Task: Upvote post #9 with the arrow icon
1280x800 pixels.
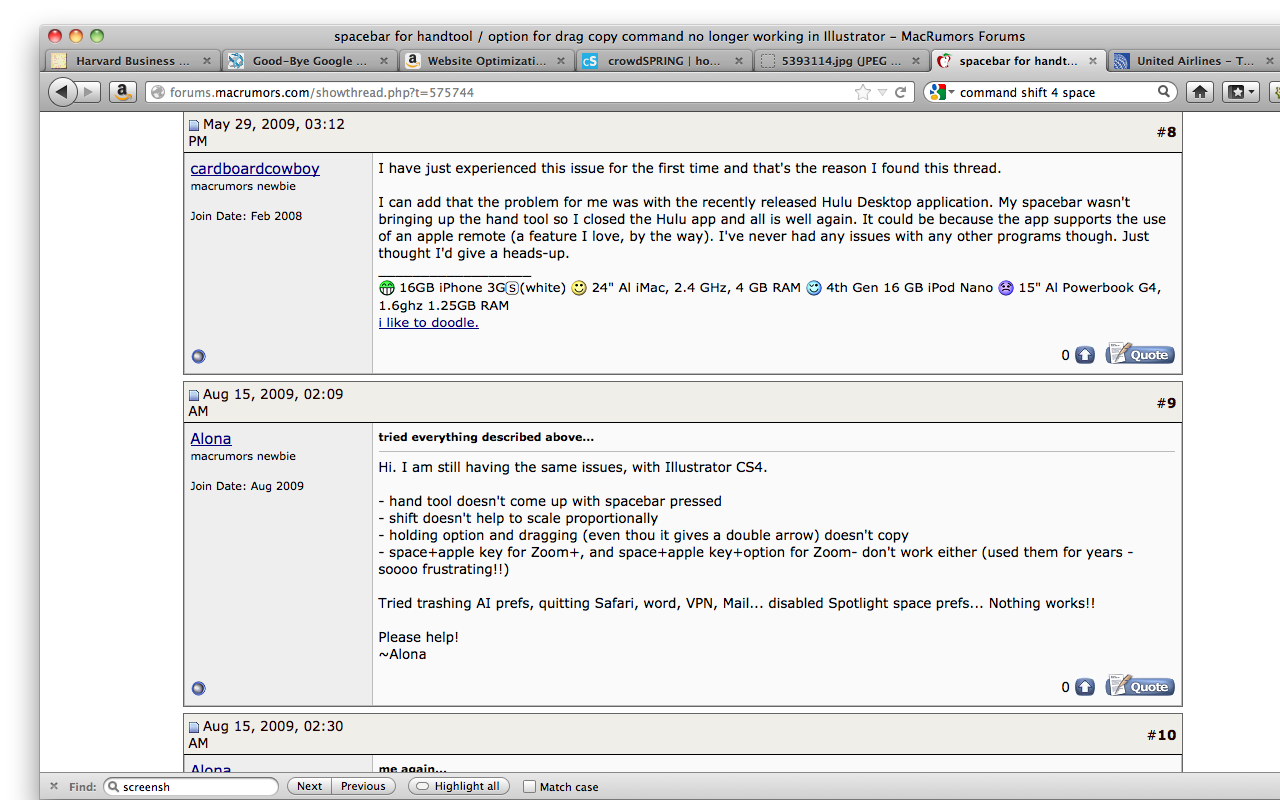Action: click(1085, 687)
